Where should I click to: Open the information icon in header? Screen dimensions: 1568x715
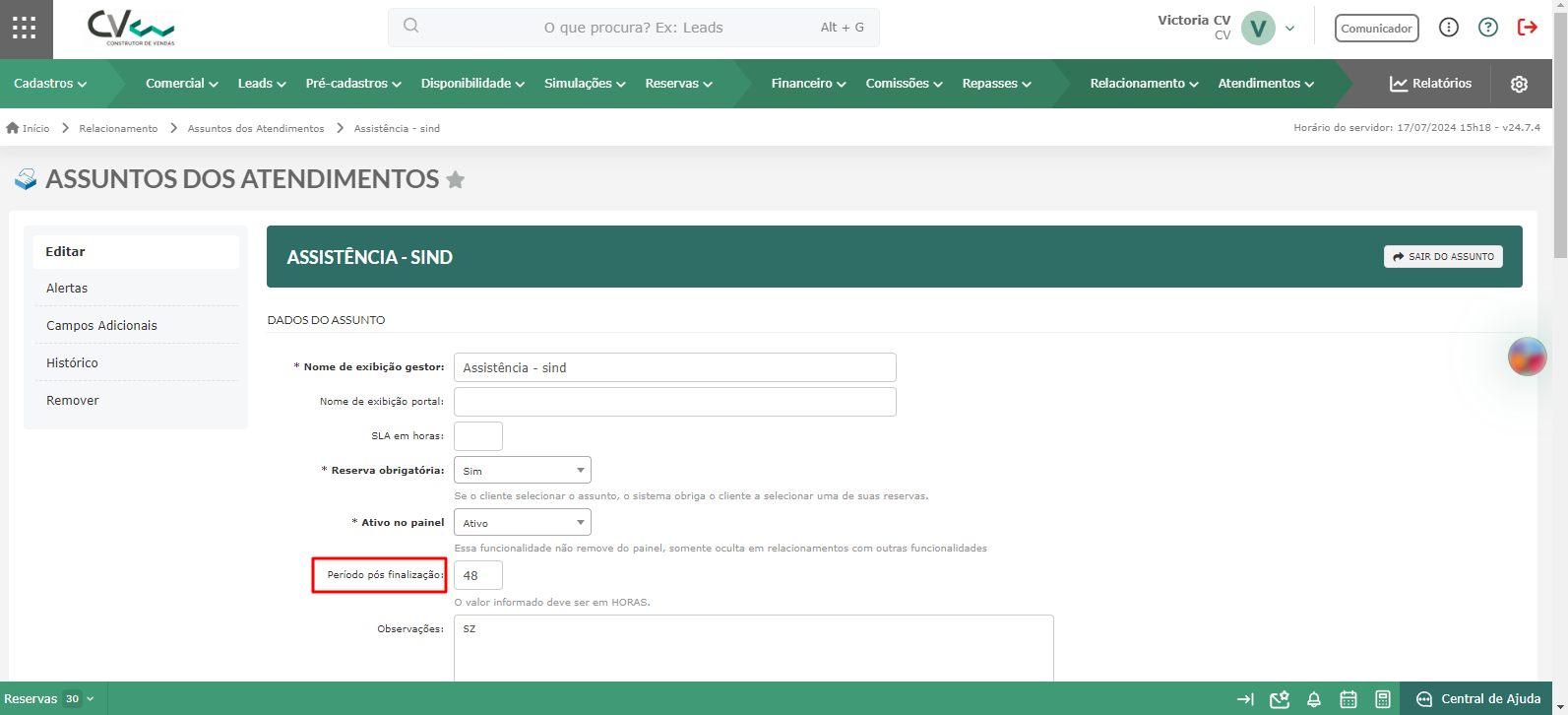point(1449,28)
